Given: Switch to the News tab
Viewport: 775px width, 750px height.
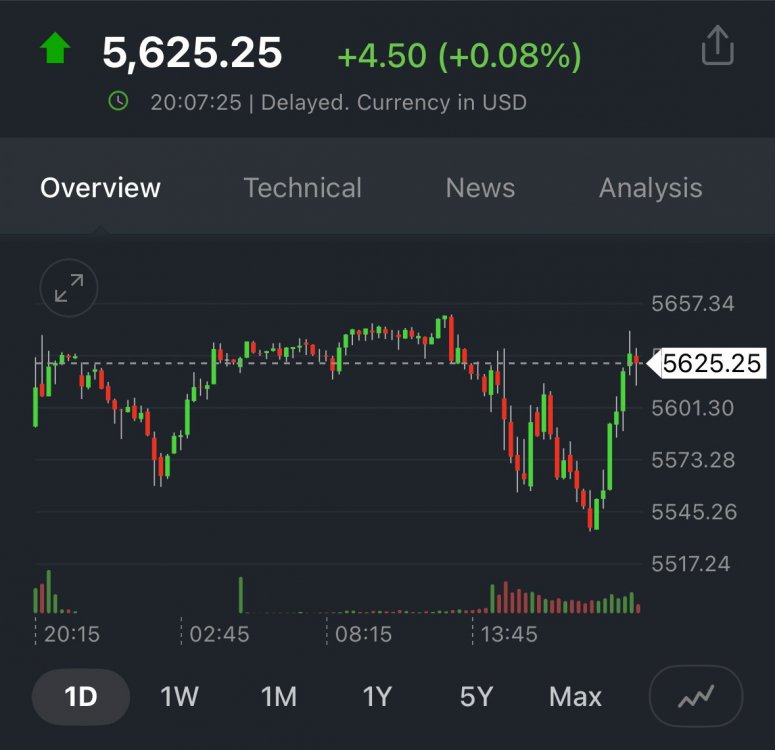Looking at the screenshot, I should coord(480,188).
